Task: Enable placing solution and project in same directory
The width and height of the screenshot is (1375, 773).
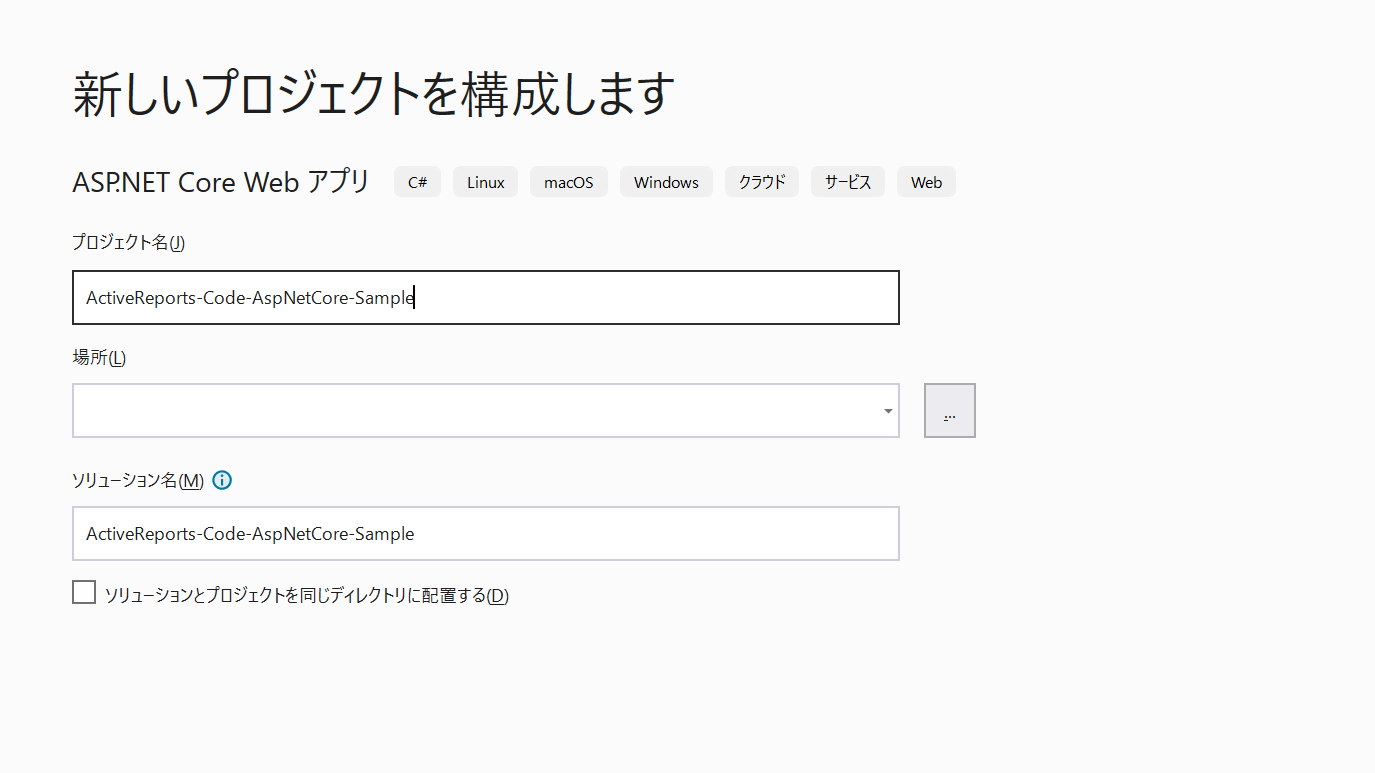Action: pos(84,593)
